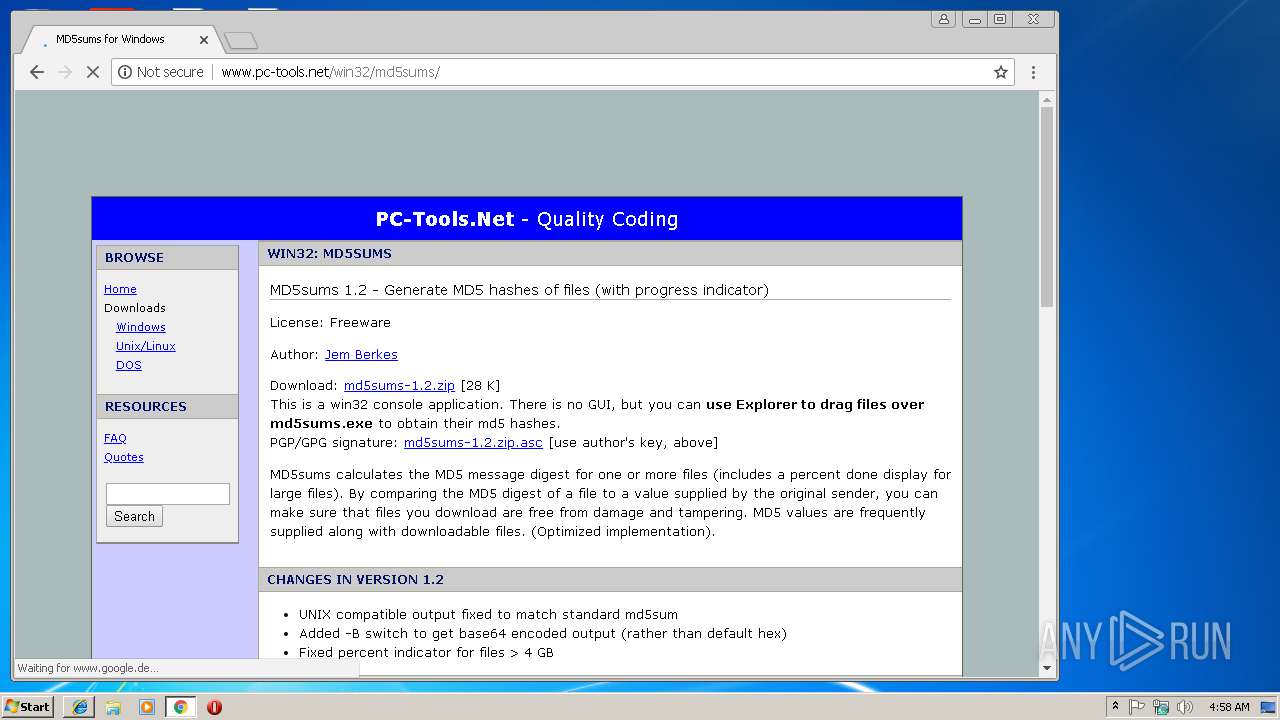This screenshot has height=720, width=1280.
Task: Open the Windows Start menu
Action: (x=28, y=706)
